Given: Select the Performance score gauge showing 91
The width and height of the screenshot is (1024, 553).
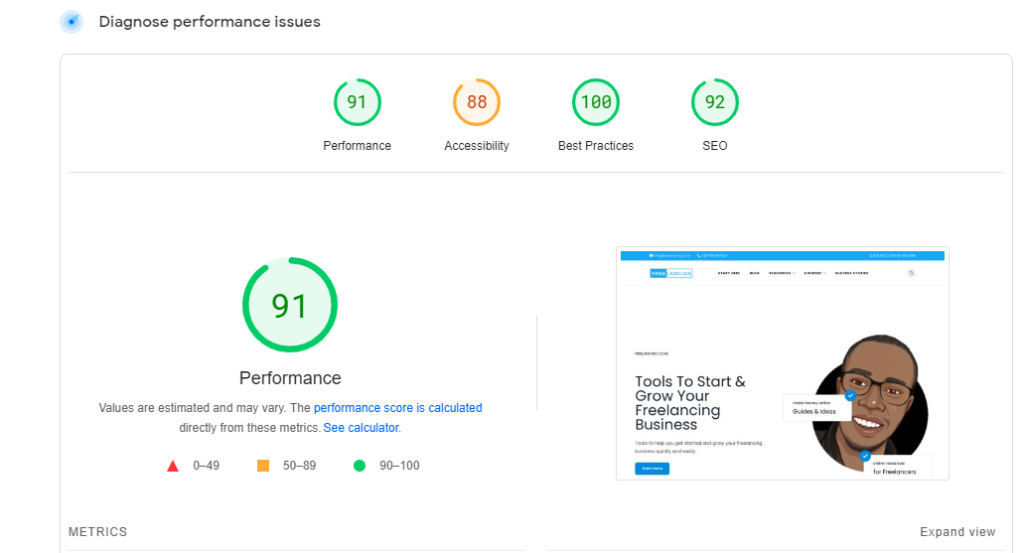Looking at the screenshot, I should (x=357, y=102).
